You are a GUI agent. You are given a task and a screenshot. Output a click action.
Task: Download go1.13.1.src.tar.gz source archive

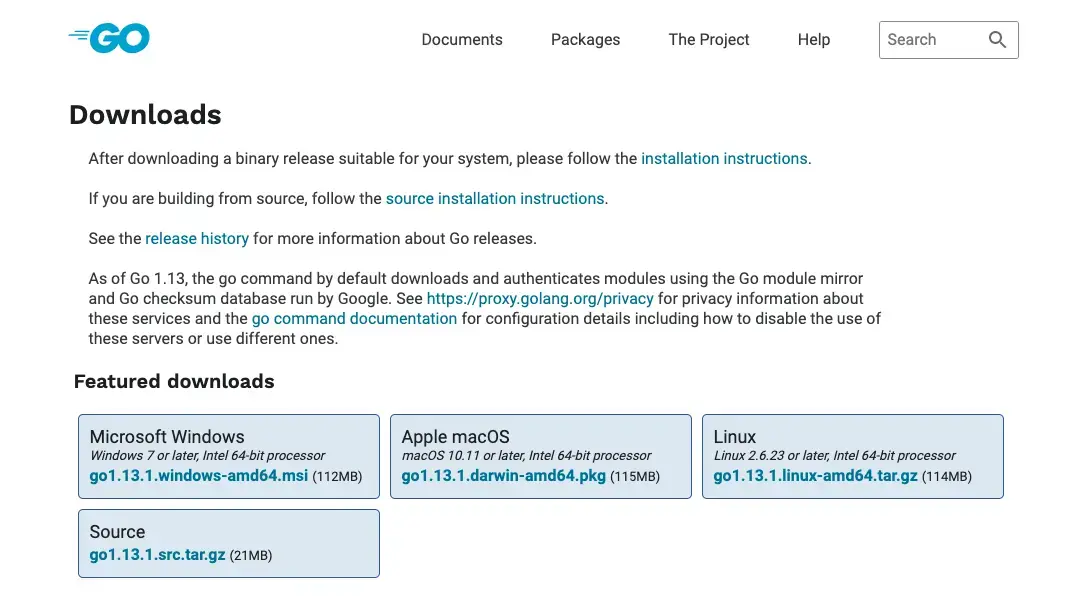(x=157, y=555)
